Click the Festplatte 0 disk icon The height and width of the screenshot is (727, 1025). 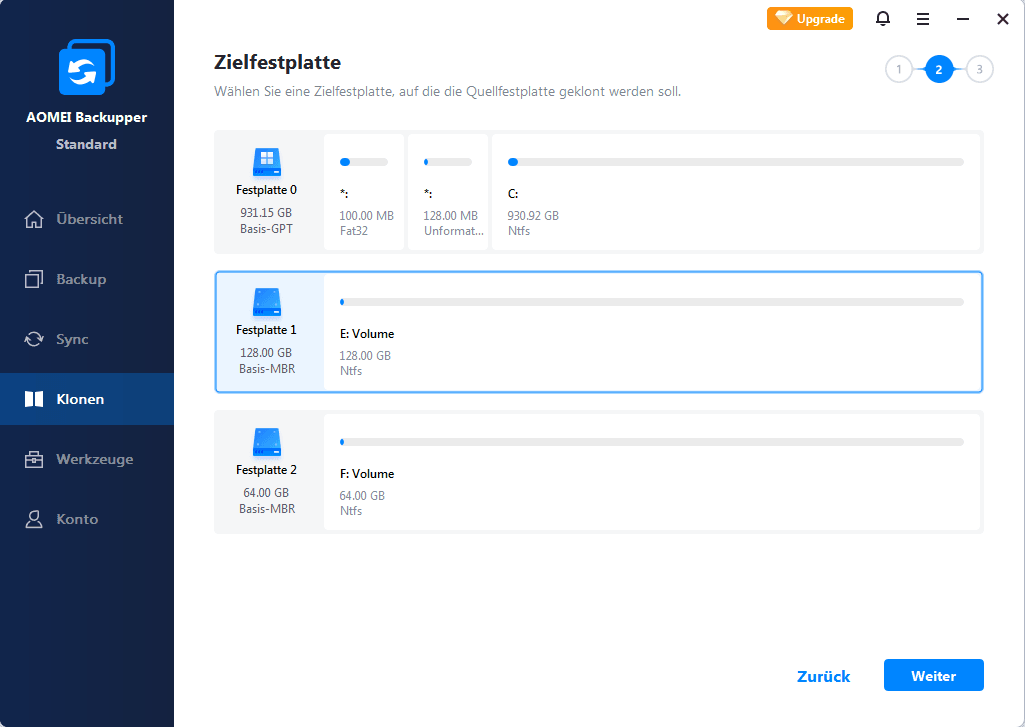[265, 160]
